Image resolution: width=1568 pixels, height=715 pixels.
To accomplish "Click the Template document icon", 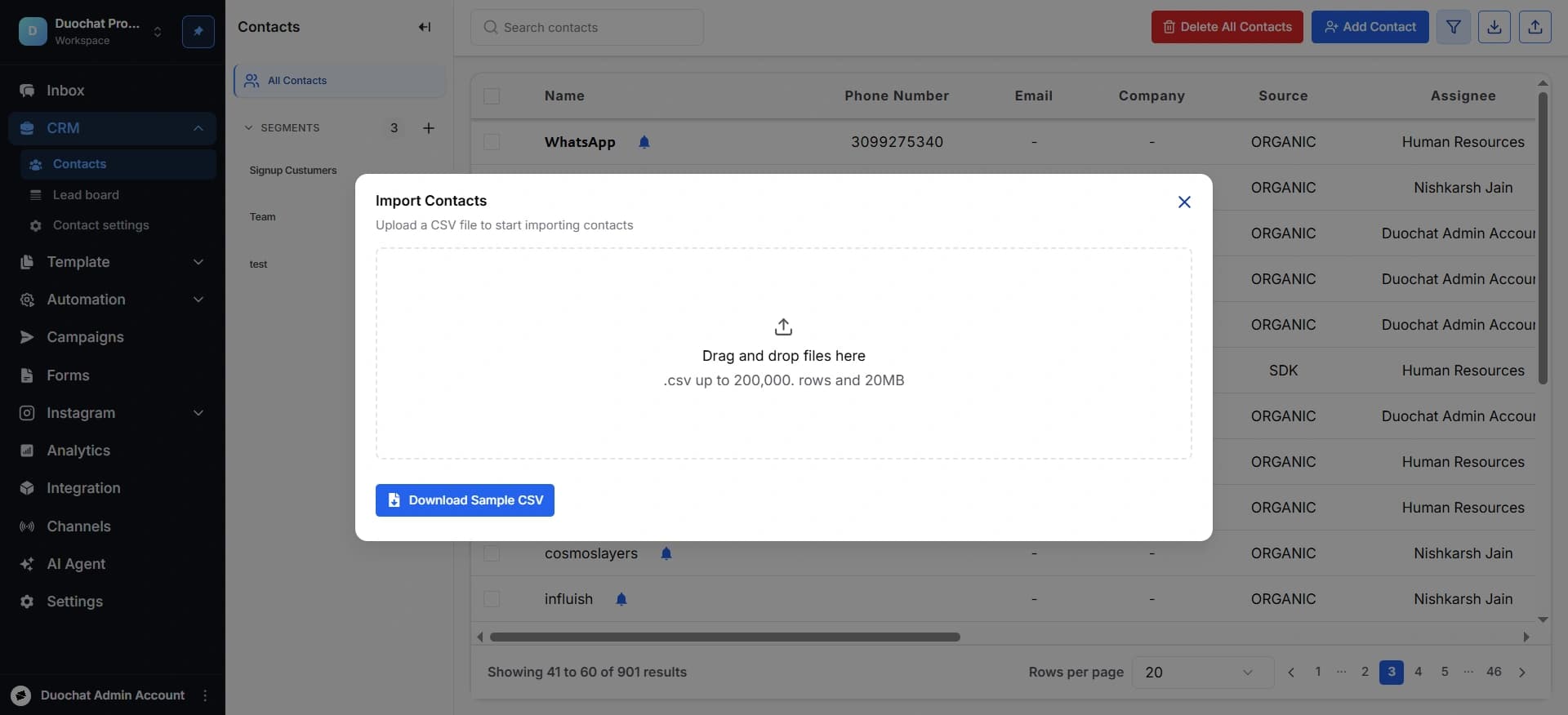I will tap(27, 262).
